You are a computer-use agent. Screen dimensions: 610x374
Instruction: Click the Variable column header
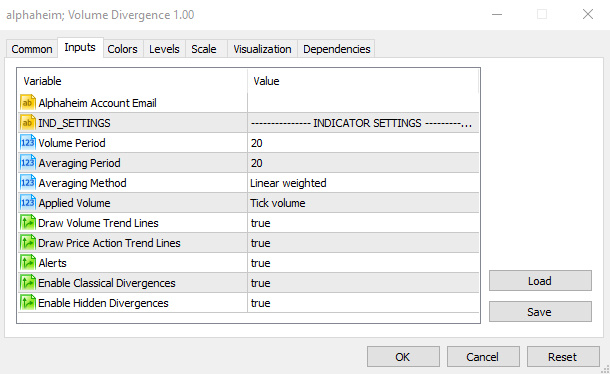pyautogui.click(x=132, y=81)
